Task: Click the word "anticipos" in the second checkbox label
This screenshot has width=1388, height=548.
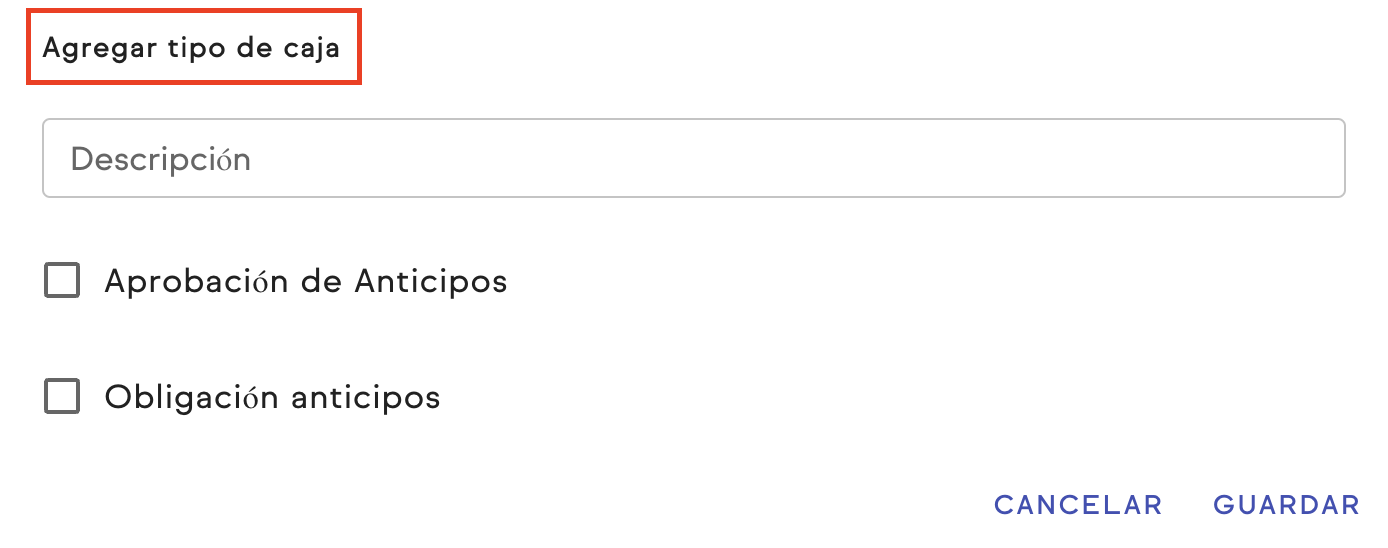Action: coord(365,397)
